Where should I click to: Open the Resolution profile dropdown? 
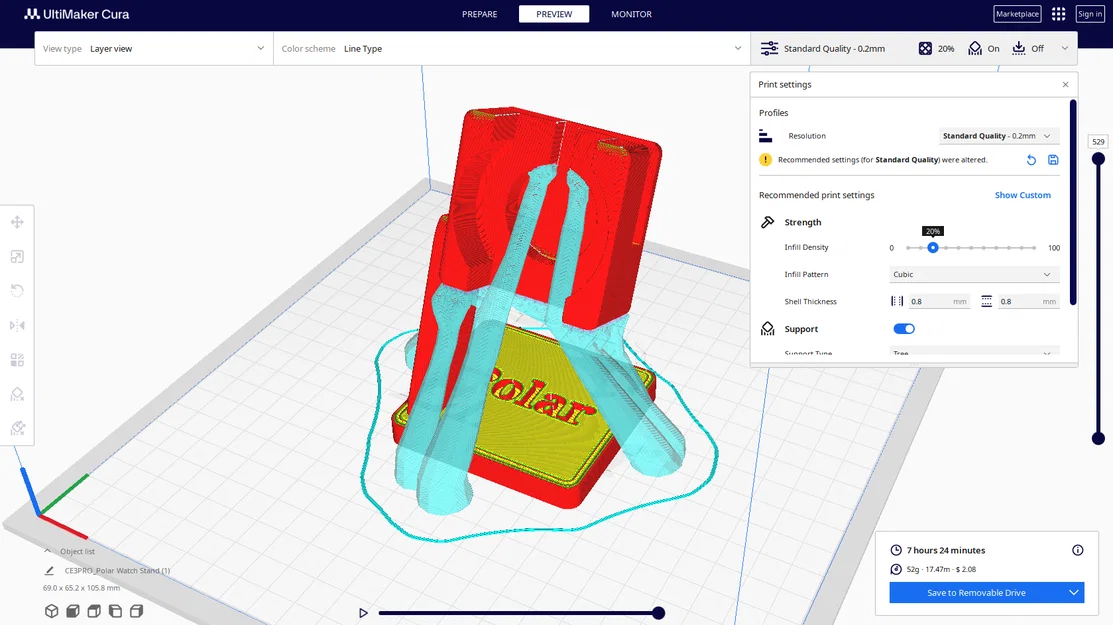click(999, 135)
